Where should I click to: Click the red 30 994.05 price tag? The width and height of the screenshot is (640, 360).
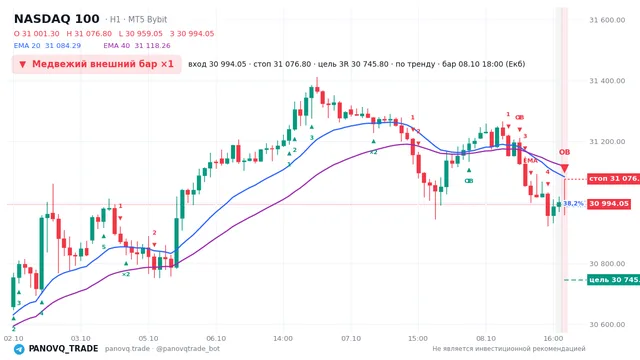(609, 204)
